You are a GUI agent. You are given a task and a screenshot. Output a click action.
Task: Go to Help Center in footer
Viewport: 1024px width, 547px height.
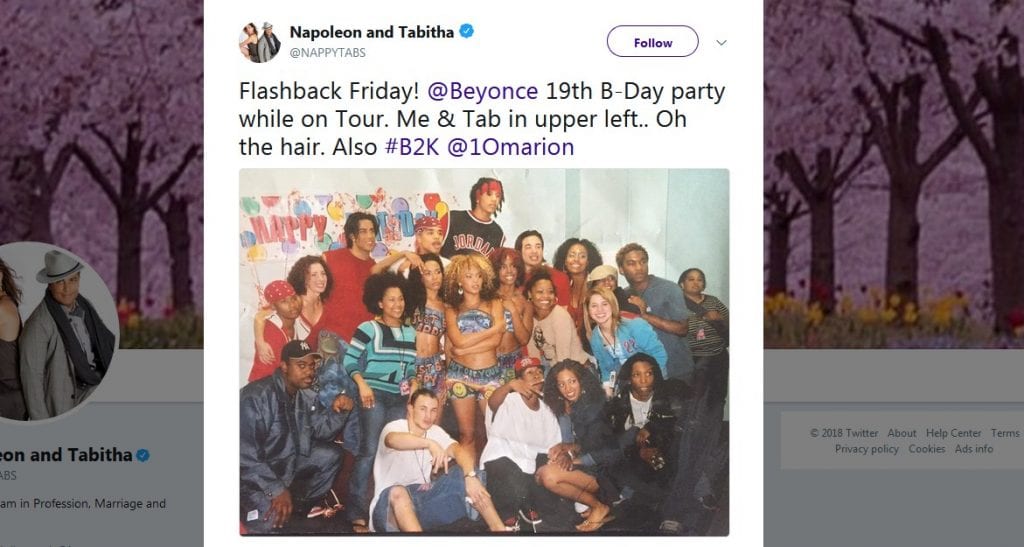953,433
